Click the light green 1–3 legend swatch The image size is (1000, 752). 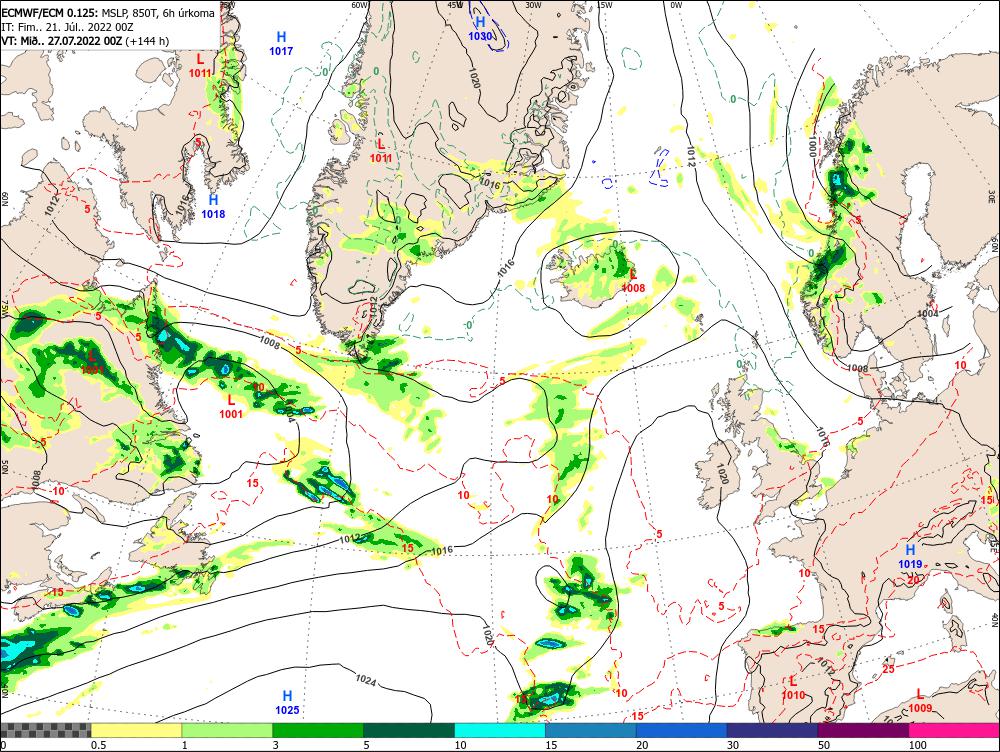[227, 730]
